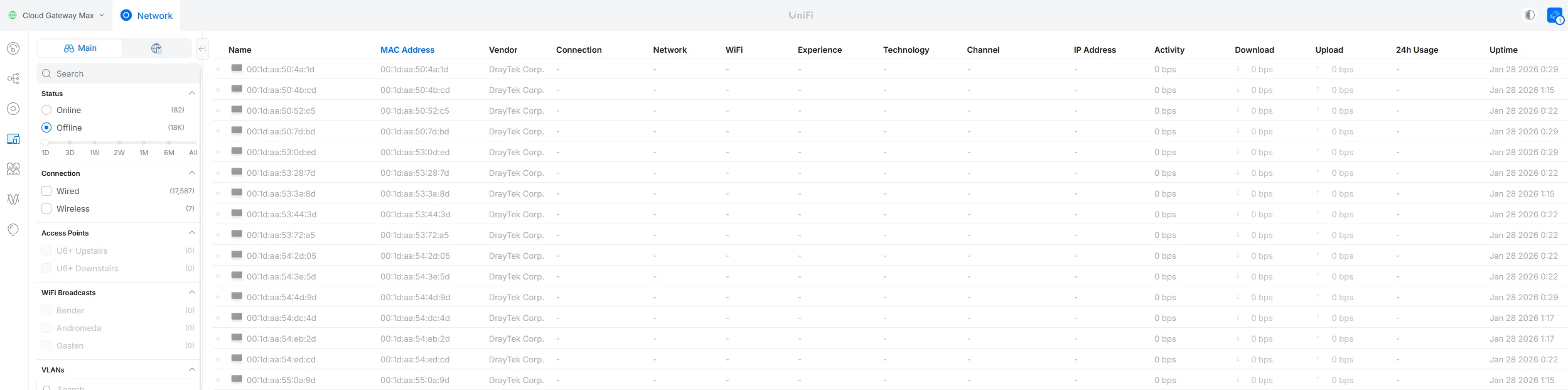1568x390 pixels.
Task: Set the offline time range slider to 1M
Action: click(143, 143)
